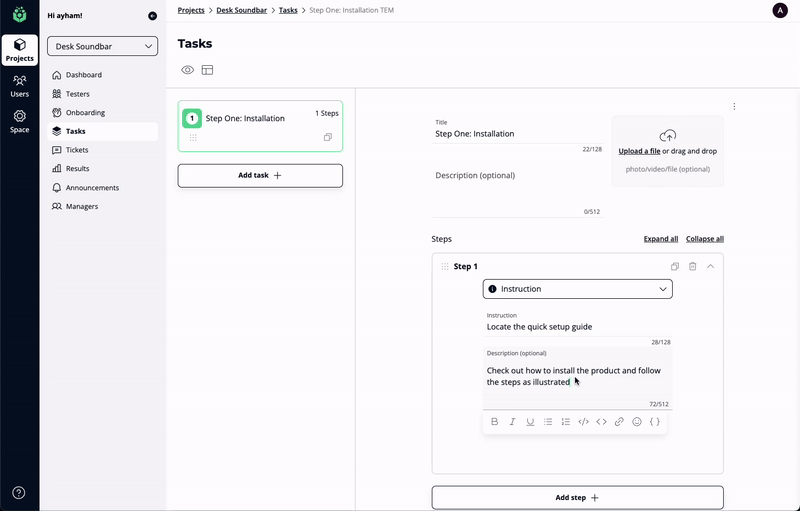Apply italic formatting in description toolbar
Image resolution: width=800 pixels, height=511 pixels.
click(512, 422)
